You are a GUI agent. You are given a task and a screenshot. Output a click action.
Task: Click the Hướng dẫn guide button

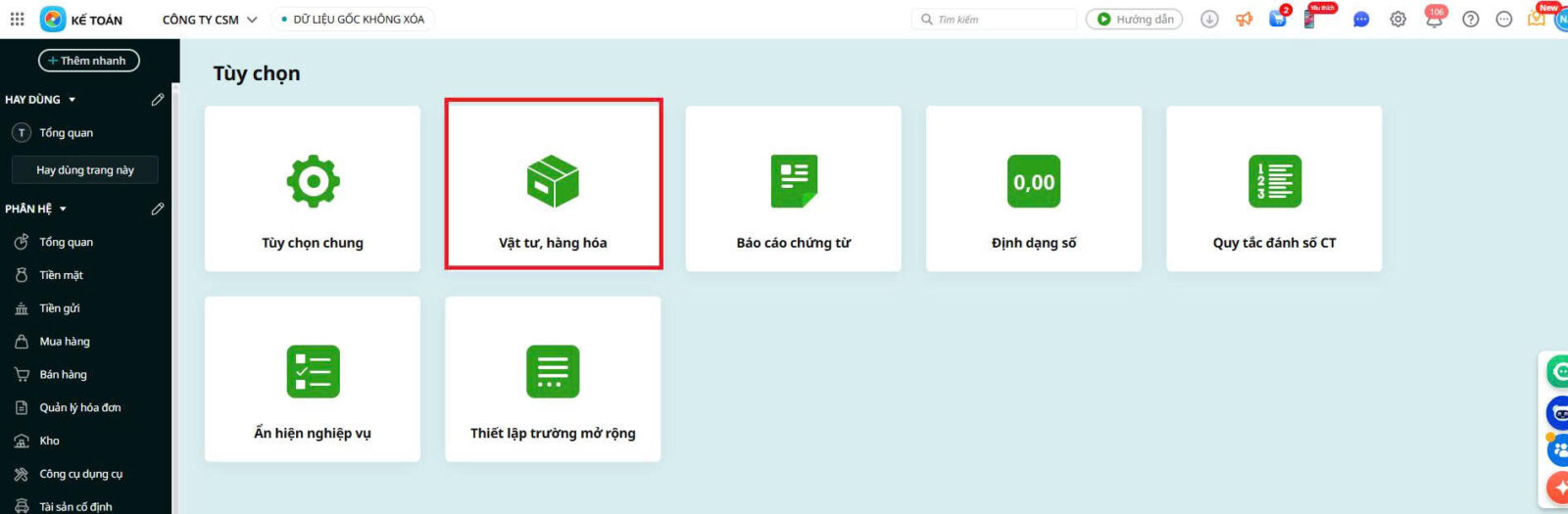1134,20
